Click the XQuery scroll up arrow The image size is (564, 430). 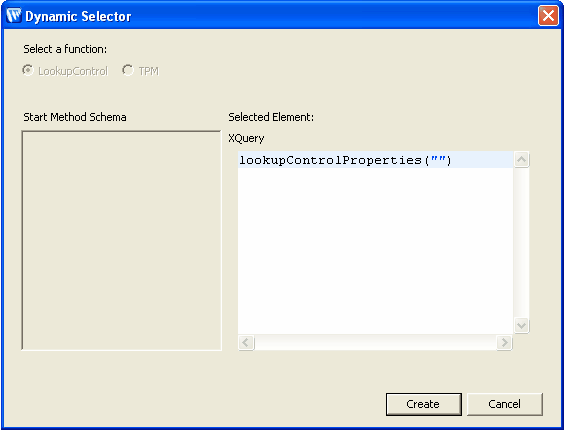coord(521,159)
